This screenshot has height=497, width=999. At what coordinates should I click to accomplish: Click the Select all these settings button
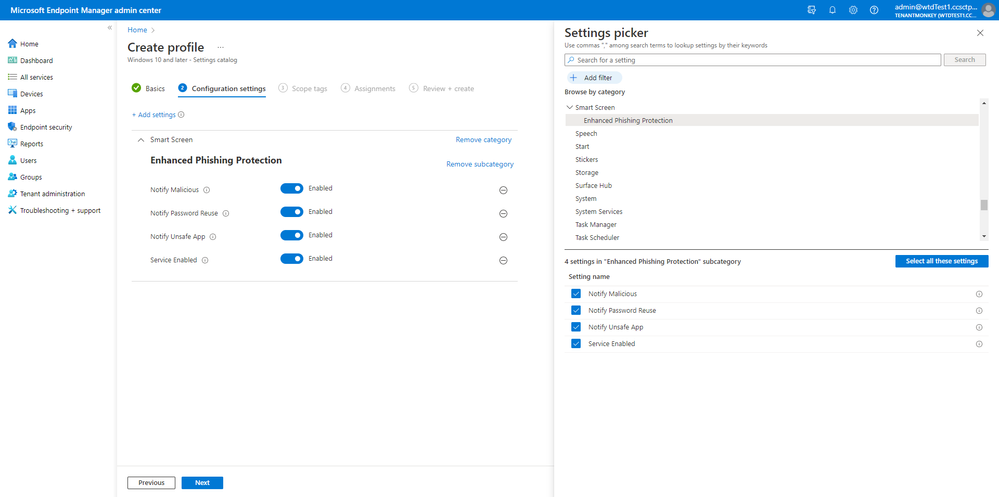pos(941,261)
